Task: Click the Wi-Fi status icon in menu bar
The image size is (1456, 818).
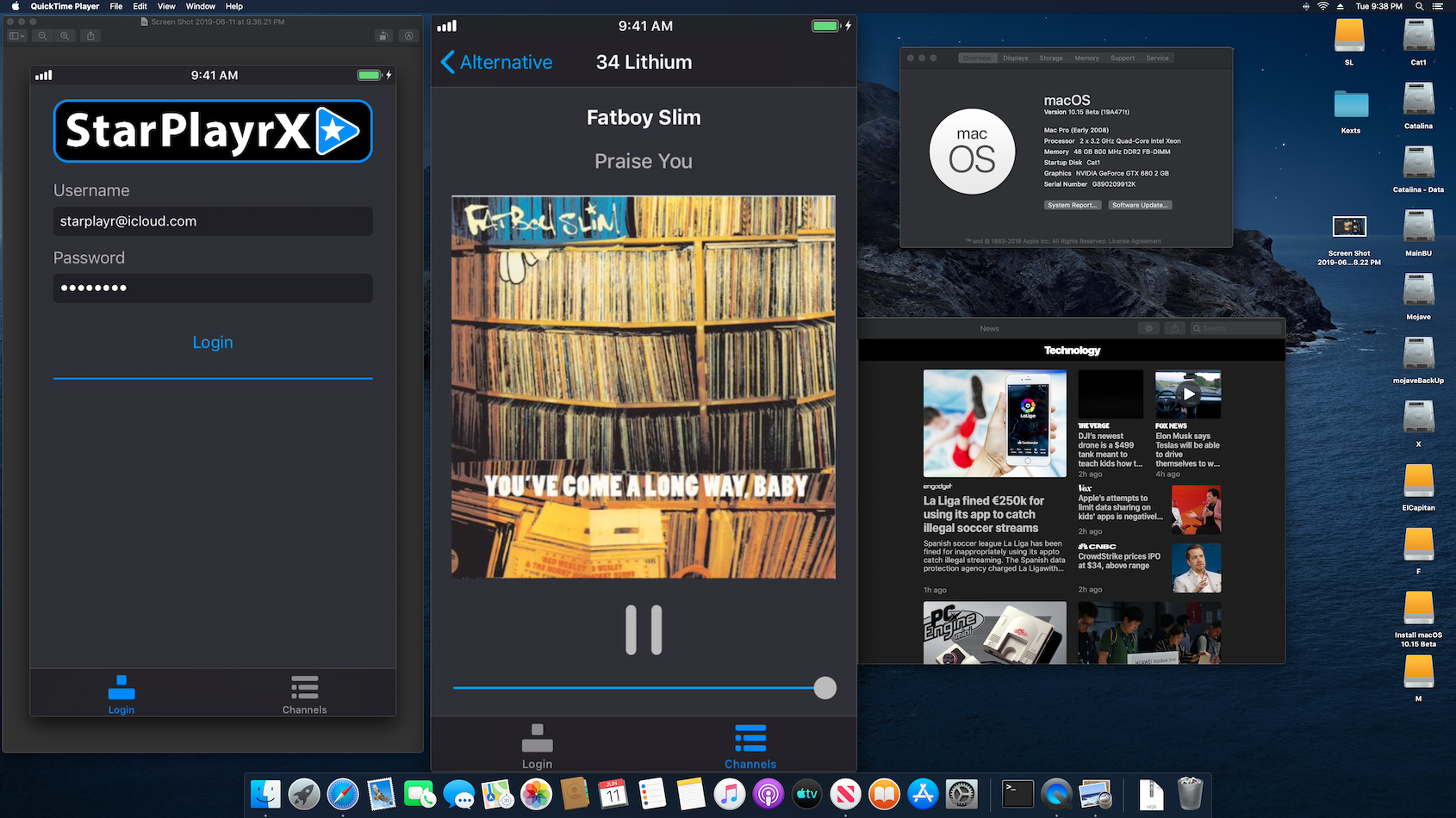Action: click(1322, 6)
